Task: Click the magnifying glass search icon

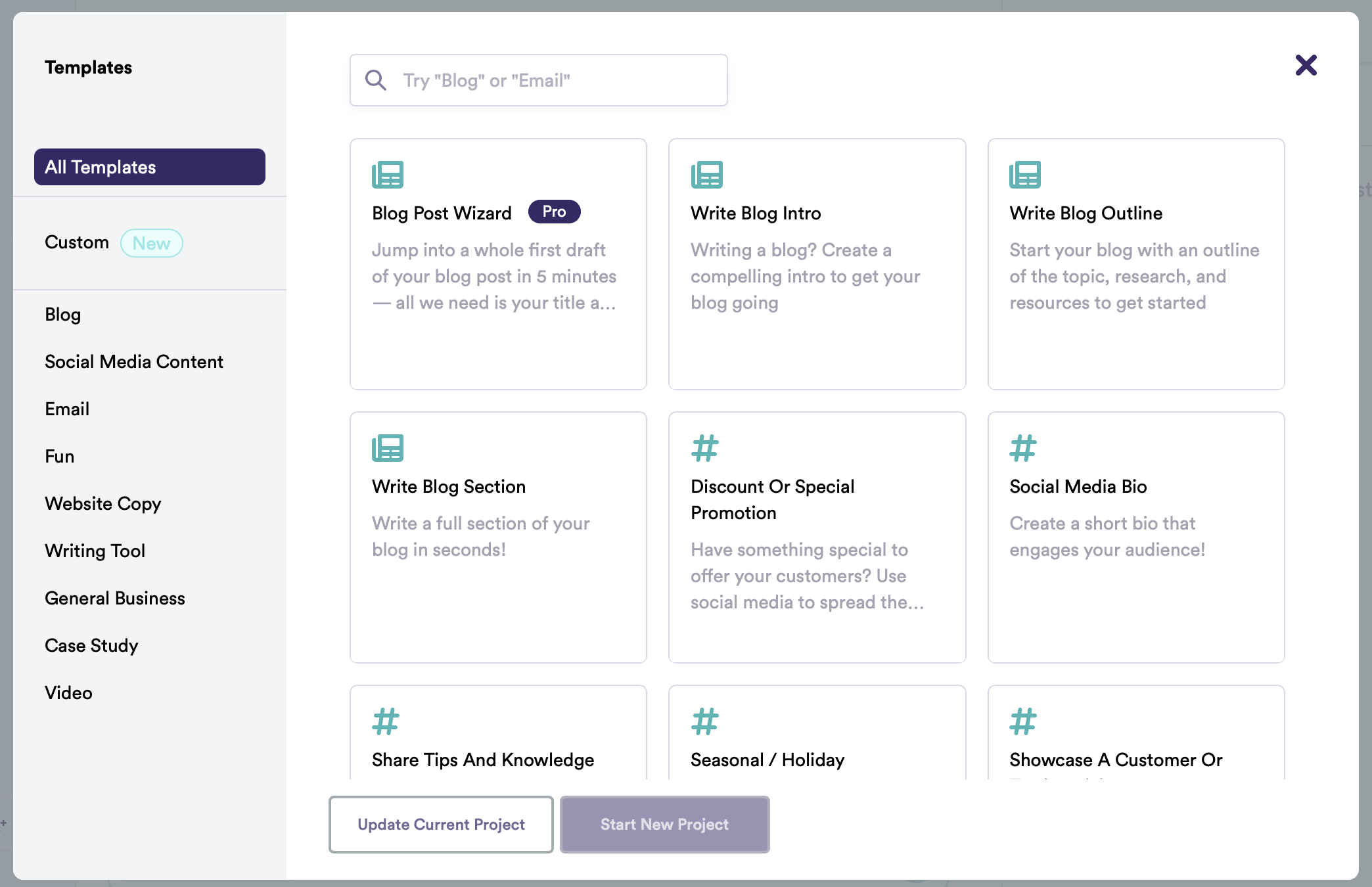Action: click(376, 80)
